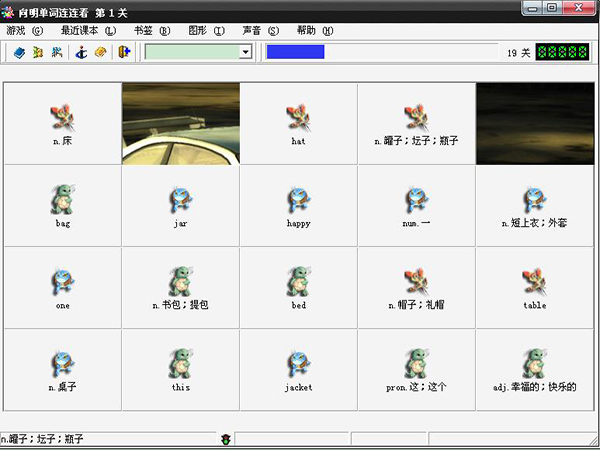Select the green turtle tile labeled bag
This screenshot has height=450, width=600.
pyautogui.click(x=63, y=206)
